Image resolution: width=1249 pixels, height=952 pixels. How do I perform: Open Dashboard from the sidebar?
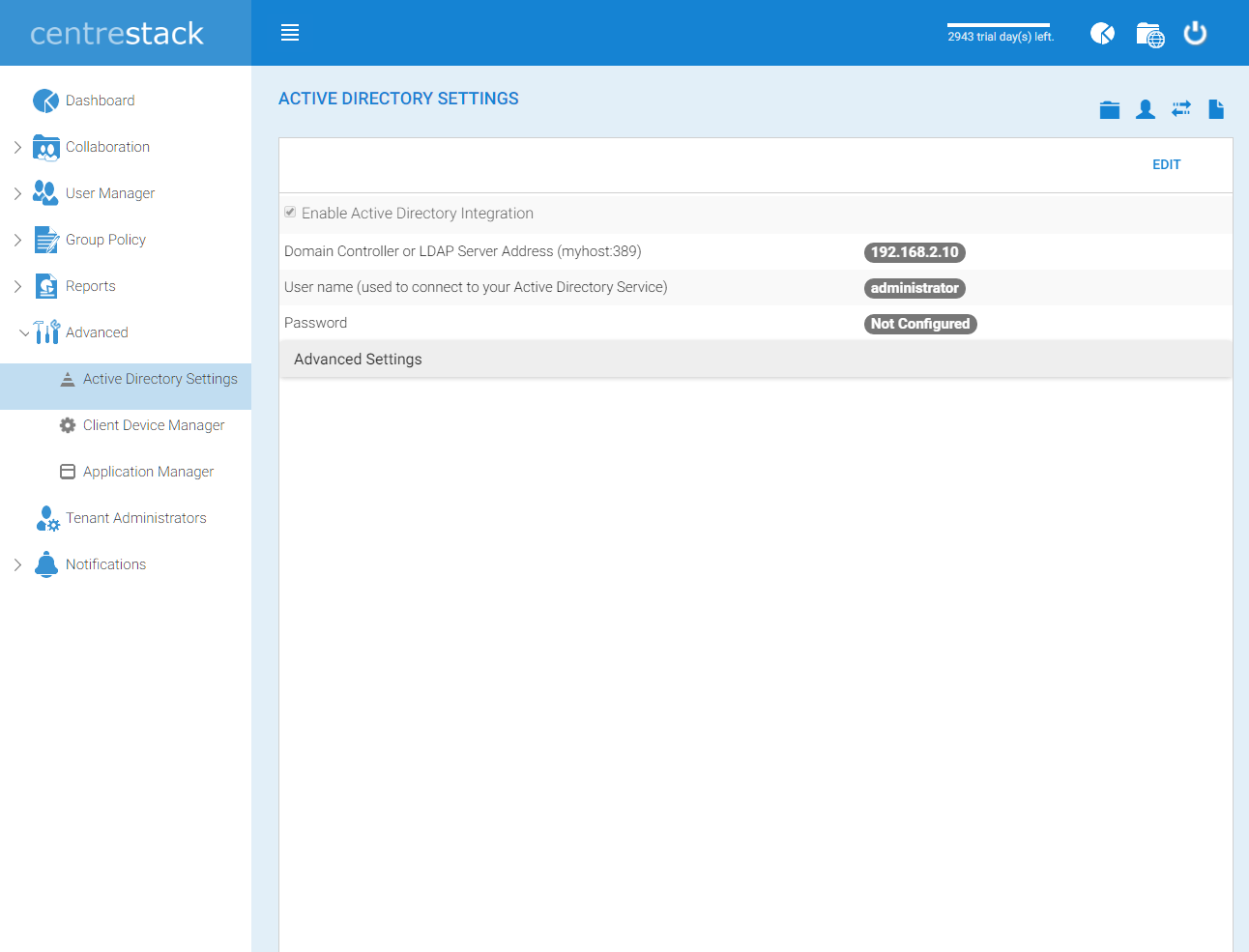coord(100,101)
